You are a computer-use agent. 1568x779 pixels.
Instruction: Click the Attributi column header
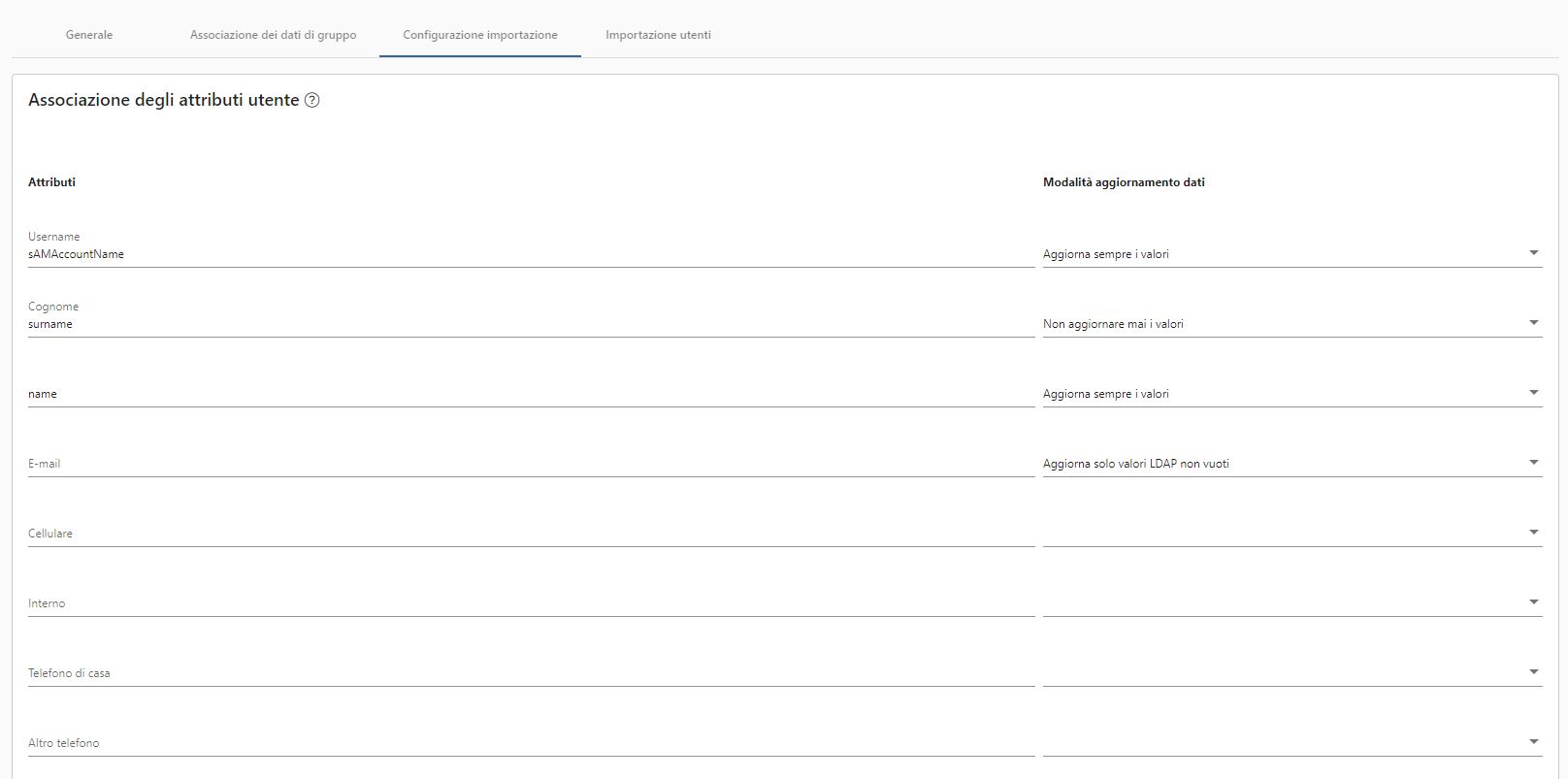coord(51,182)
